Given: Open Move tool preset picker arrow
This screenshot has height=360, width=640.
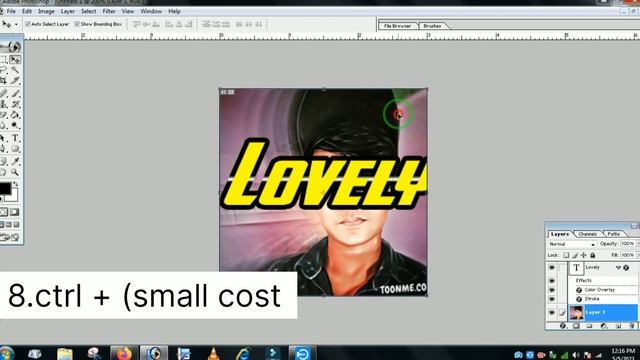Looking at the screenshot, I should (16, 24).
